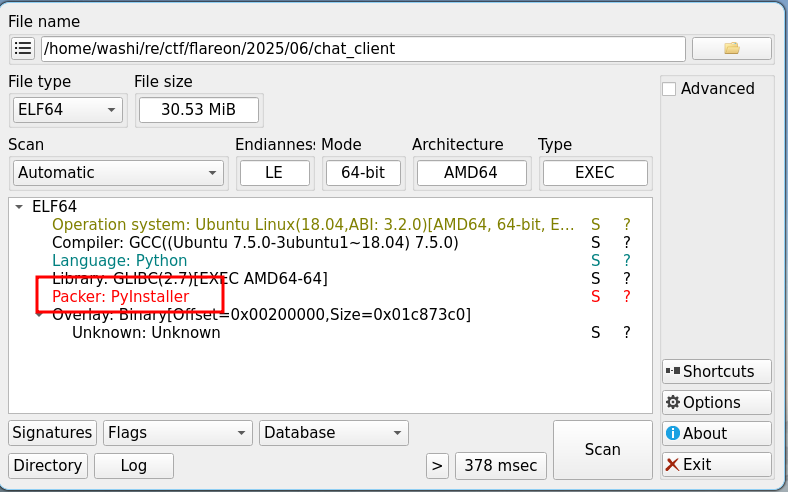Enable the Advanced checkbox
The image size is (788, 492).
click(x=669, y=89)
